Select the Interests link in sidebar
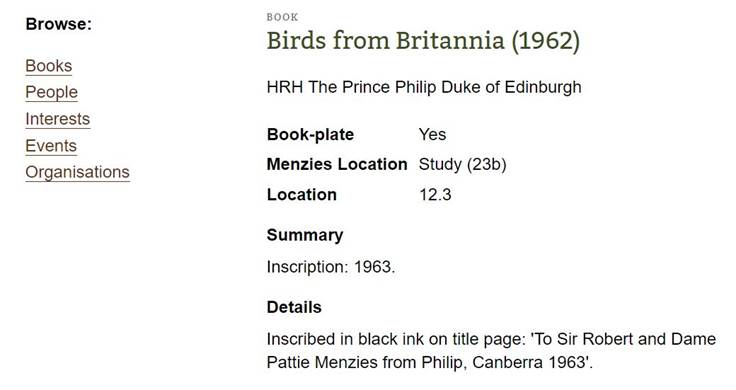The image size is (736, 390). click(x=58, y=119)
